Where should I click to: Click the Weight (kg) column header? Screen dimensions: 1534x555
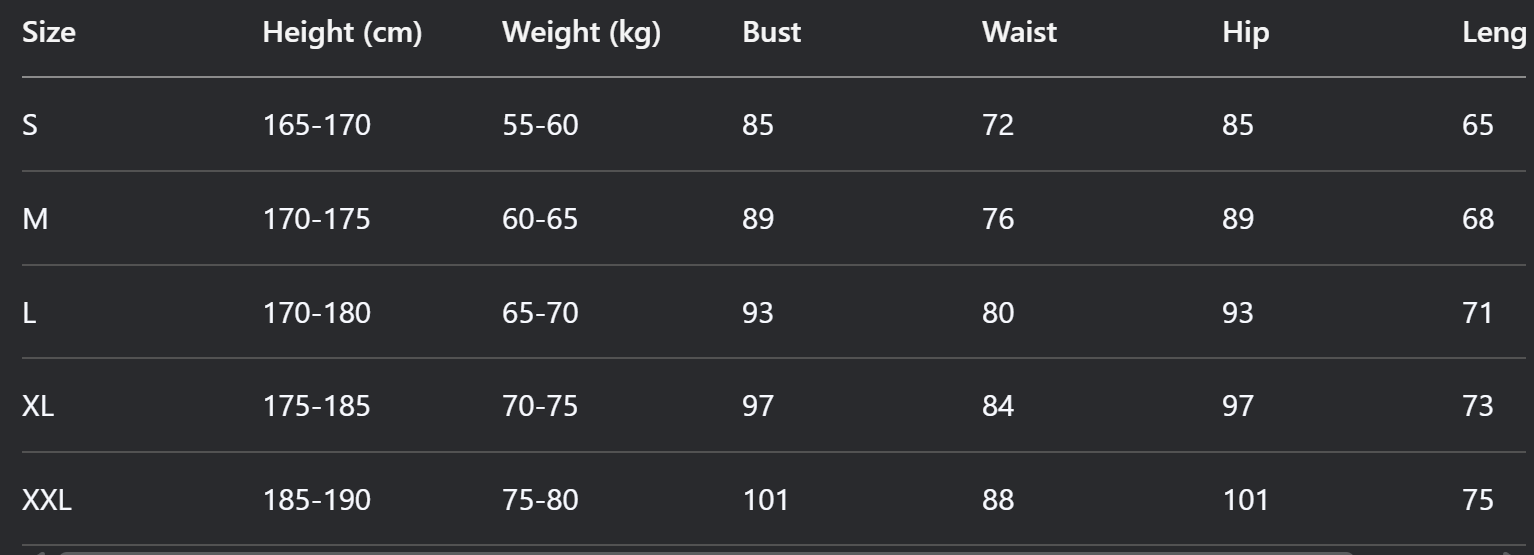point(581,33)
